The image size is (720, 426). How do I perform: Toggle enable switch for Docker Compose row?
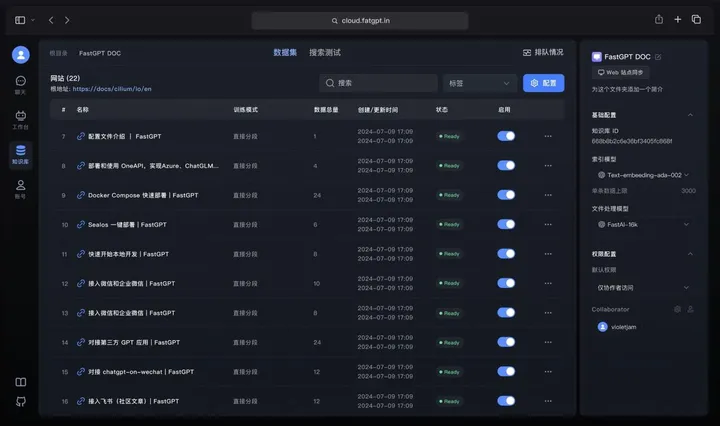click(x=506, y=195)
